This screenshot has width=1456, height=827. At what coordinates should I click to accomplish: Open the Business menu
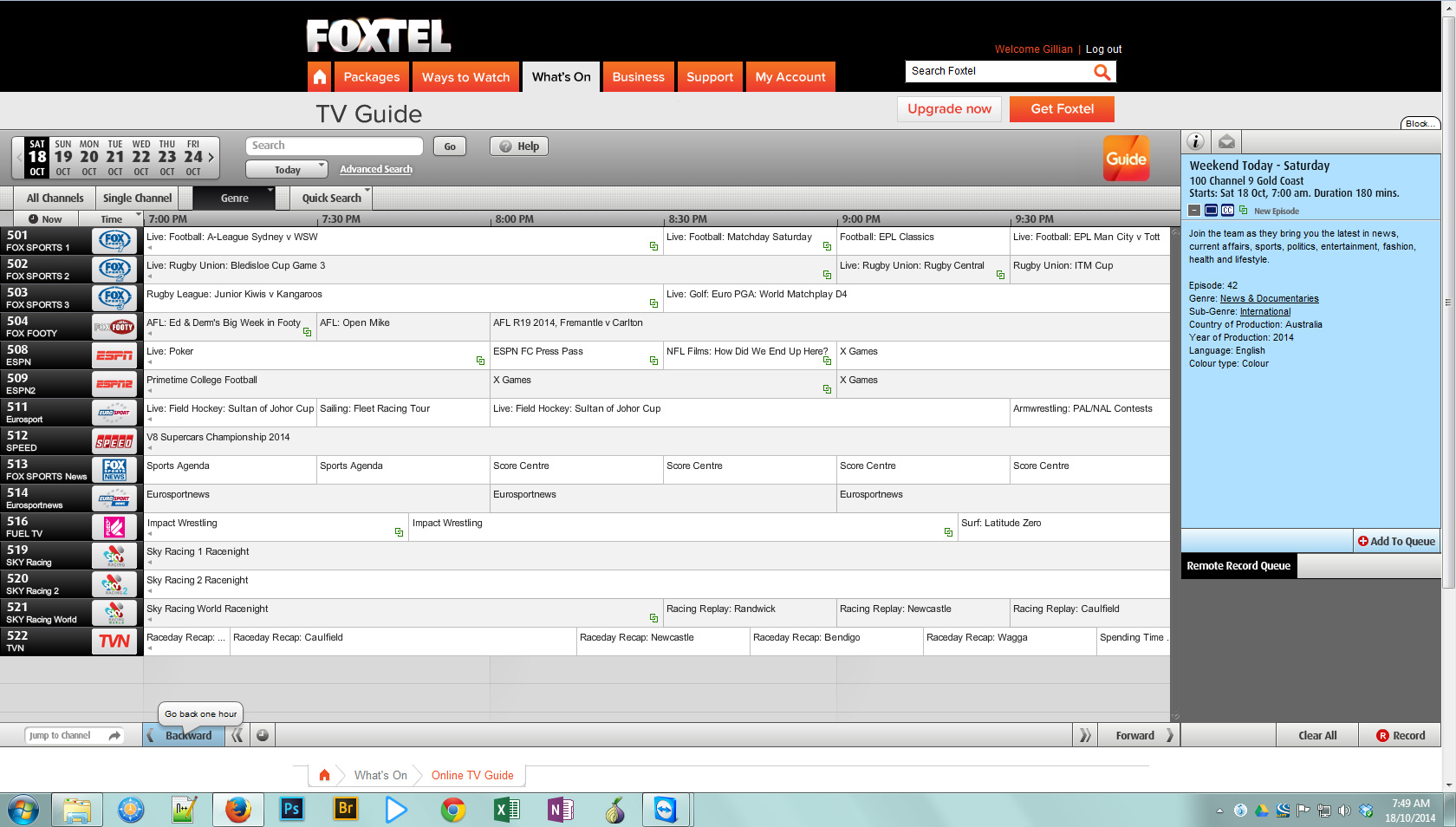click(x=638, y=77)
